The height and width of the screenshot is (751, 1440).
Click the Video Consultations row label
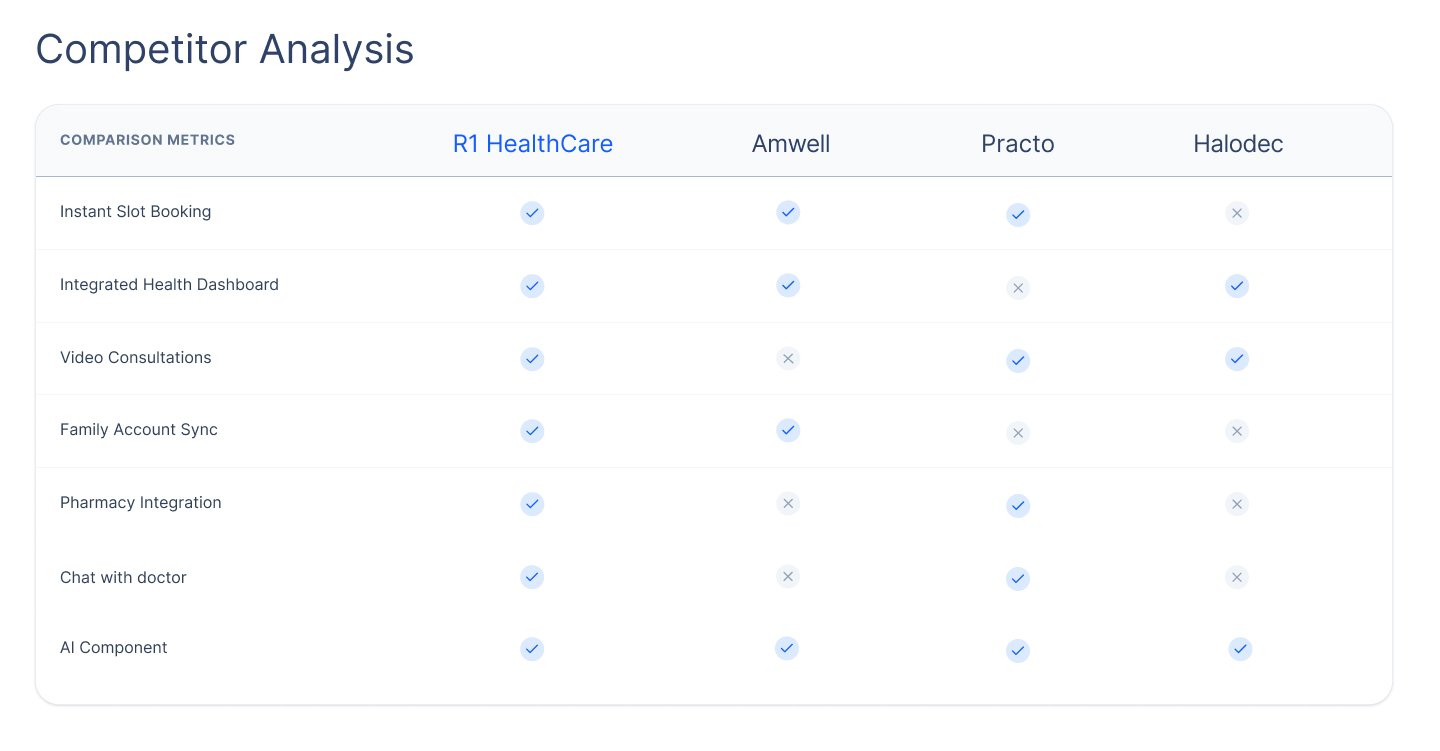pos(136,358)
